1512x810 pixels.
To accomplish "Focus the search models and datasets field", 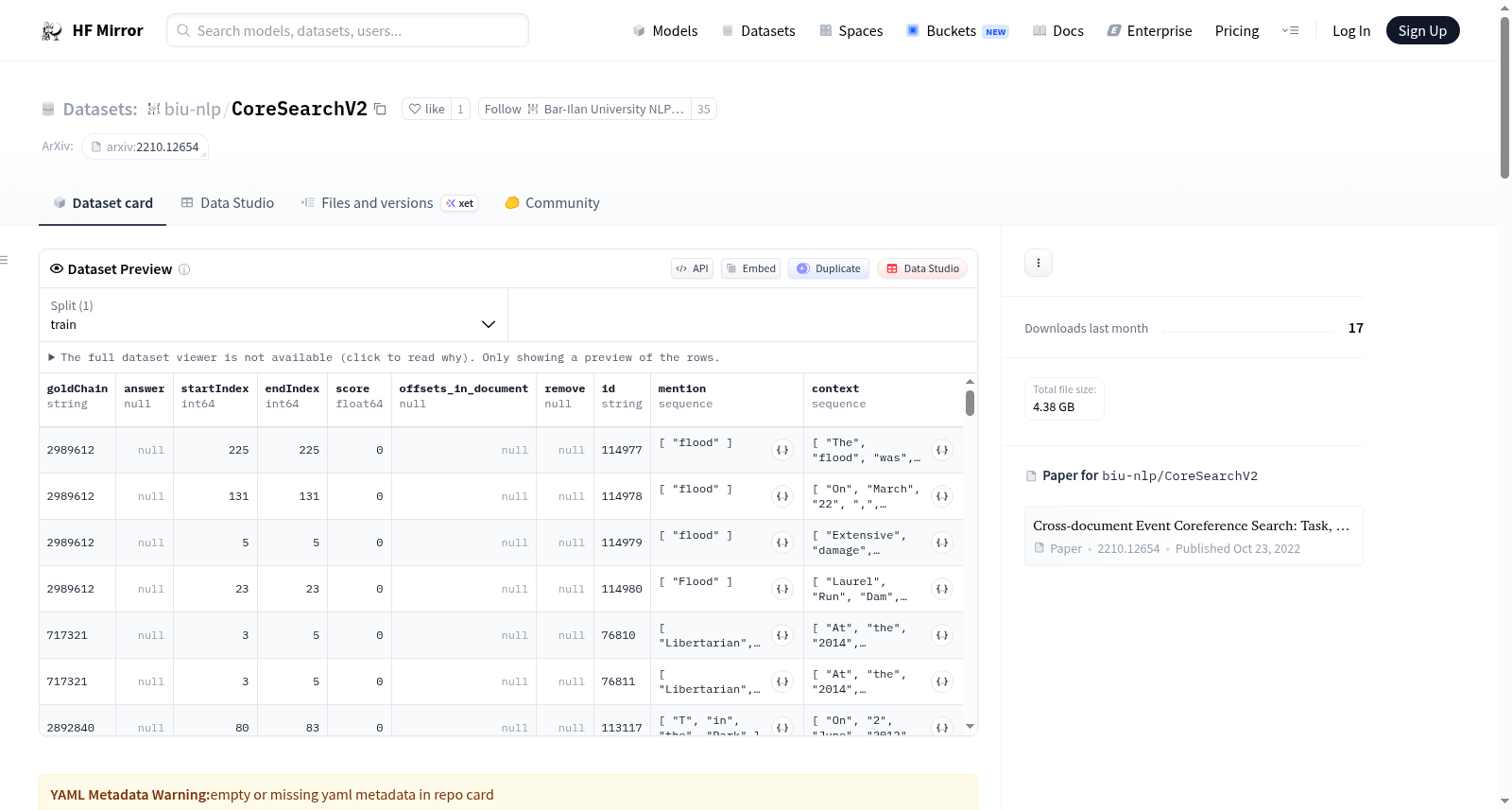I will pos(348,30).
